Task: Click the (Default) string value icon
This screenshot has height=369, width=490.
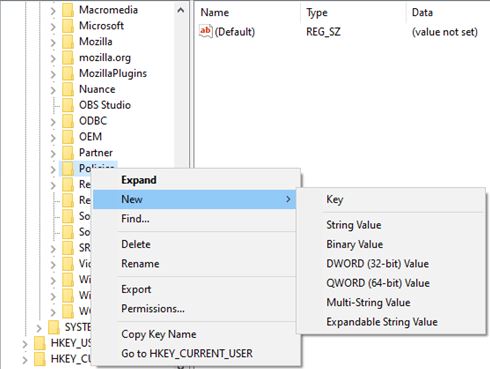Action: [206, 32]
